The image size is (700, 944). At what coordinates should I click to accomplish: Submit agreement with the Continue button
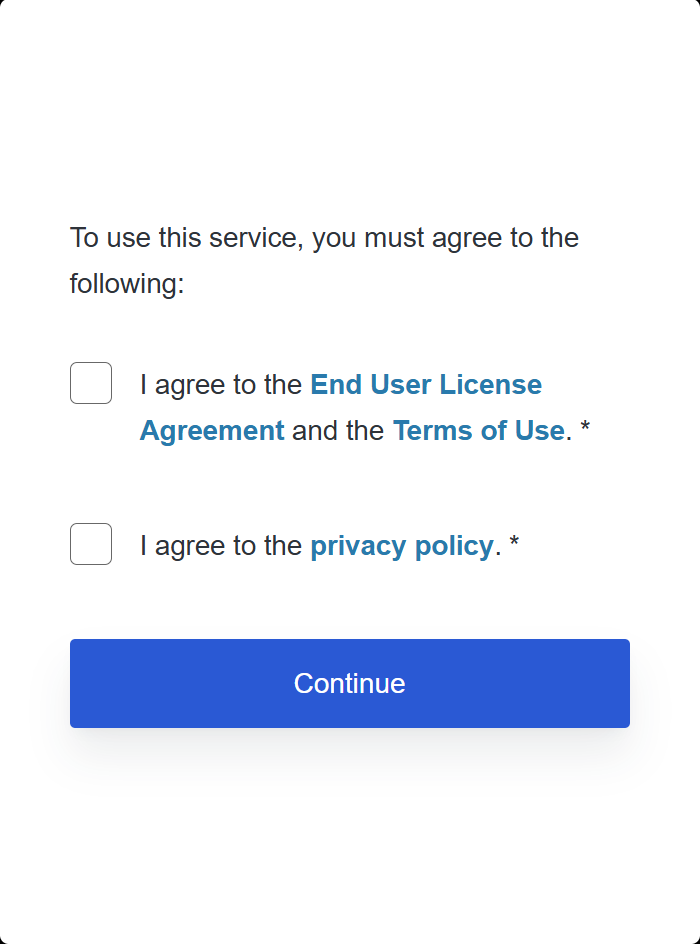[350, 683]
